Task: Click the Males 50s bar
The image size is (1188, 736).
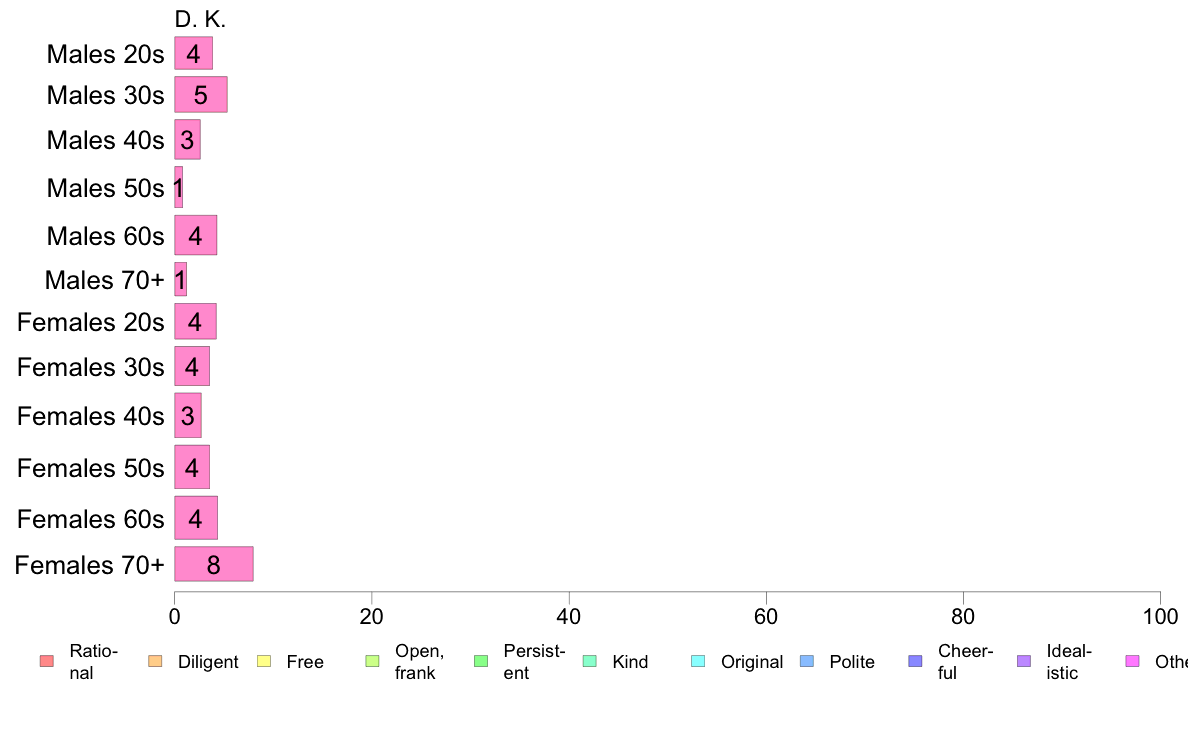Action: 179,187
